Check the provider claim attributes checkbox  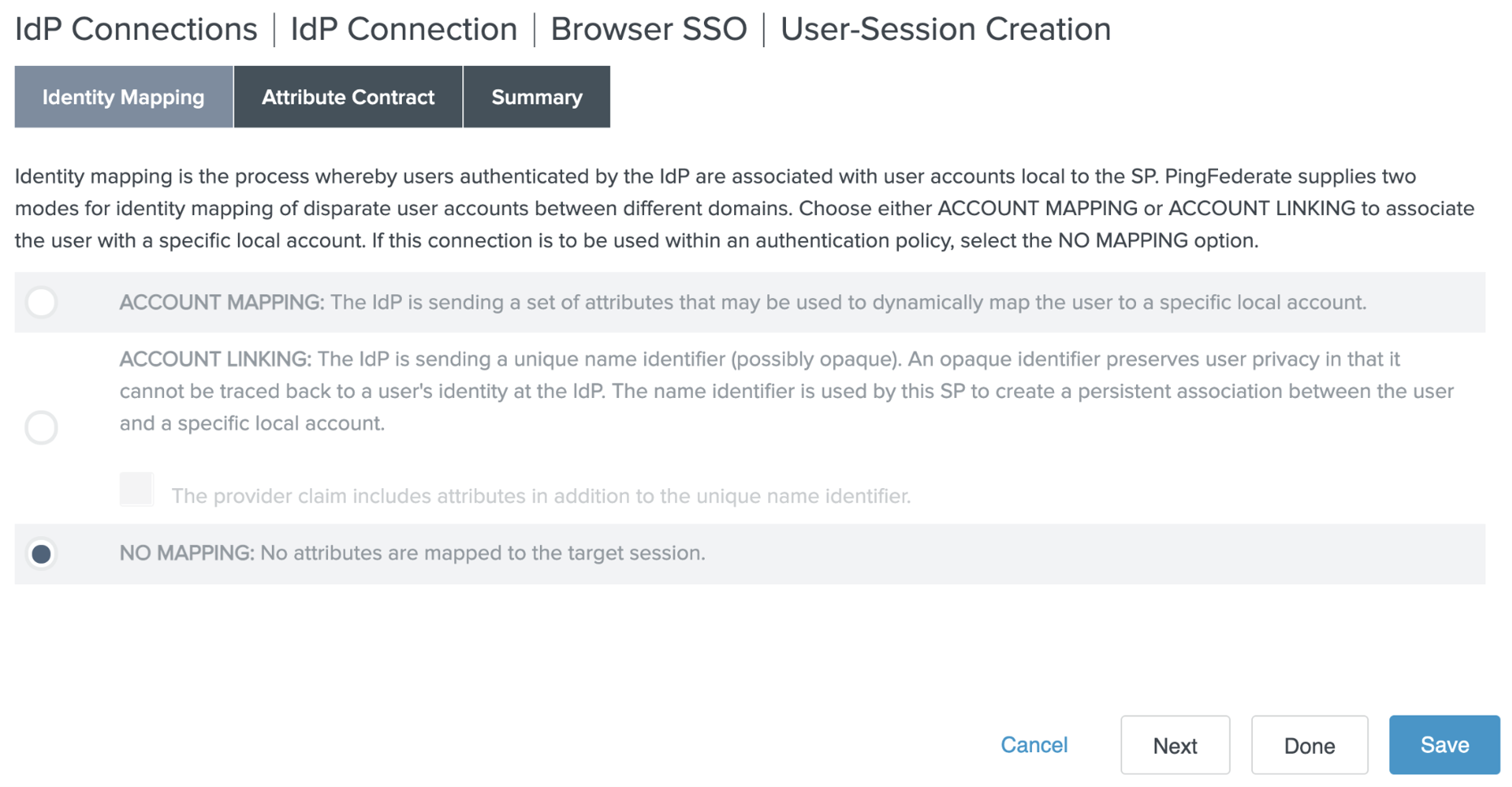point(136,490)
